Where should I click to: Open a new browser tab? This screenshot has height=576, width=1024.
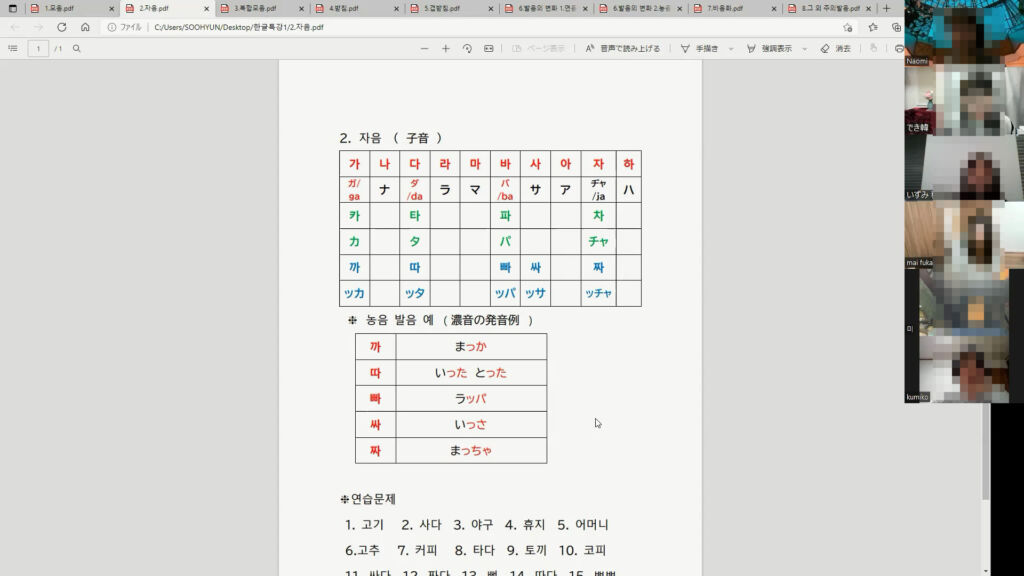(x=886, y=8)
